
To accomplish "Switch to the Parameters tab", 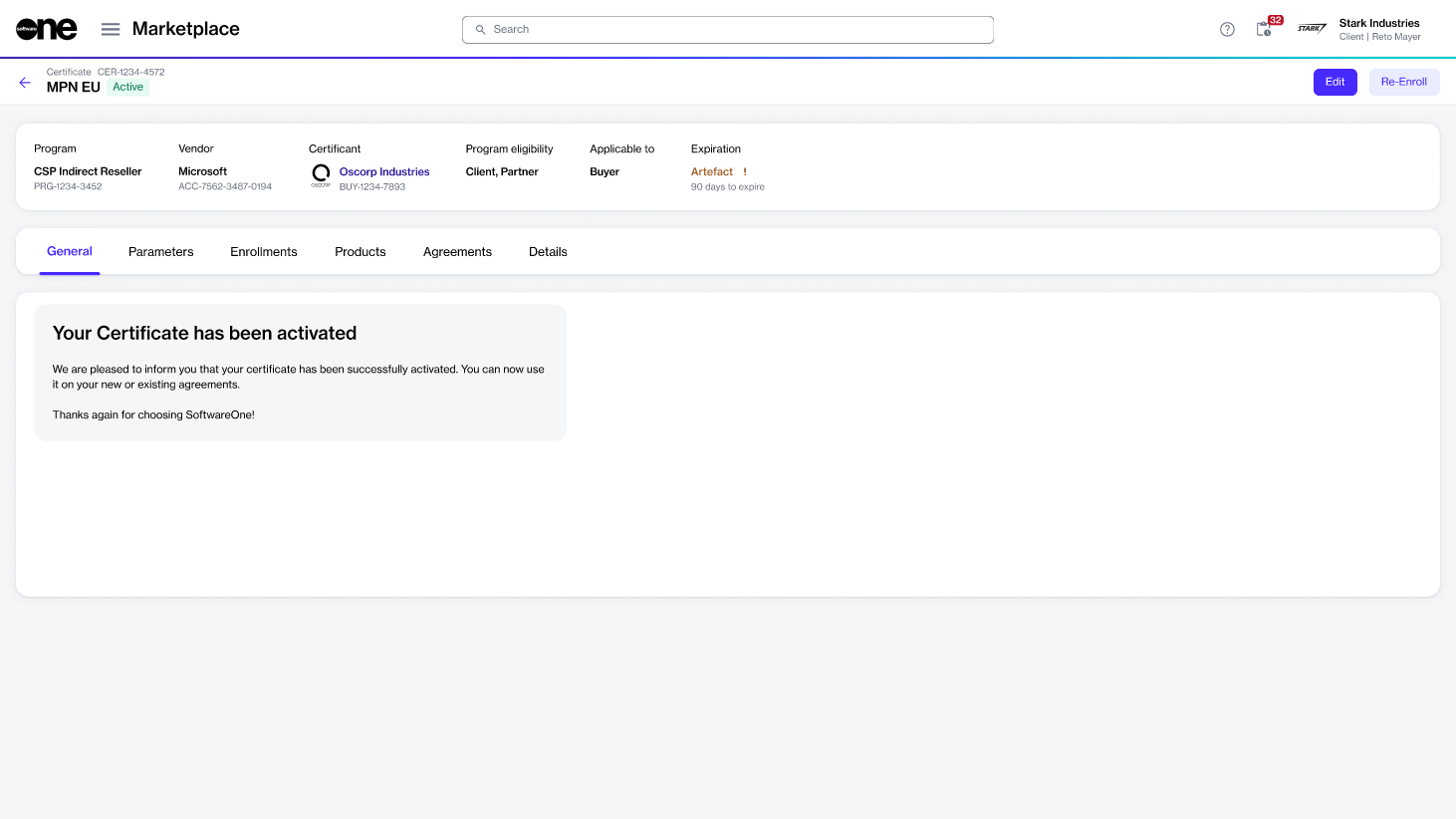I will pos(160,252).
